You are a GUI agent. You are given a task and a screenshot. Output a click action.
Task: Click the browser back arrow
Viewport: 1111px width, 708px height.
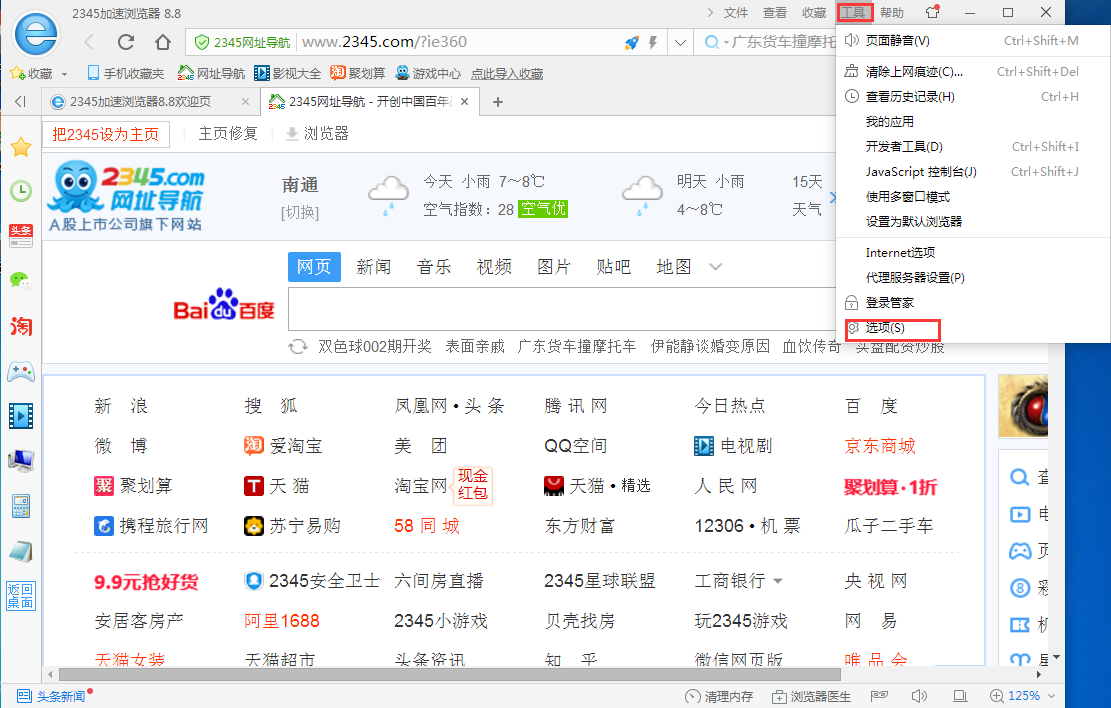(x=89, y=43)
